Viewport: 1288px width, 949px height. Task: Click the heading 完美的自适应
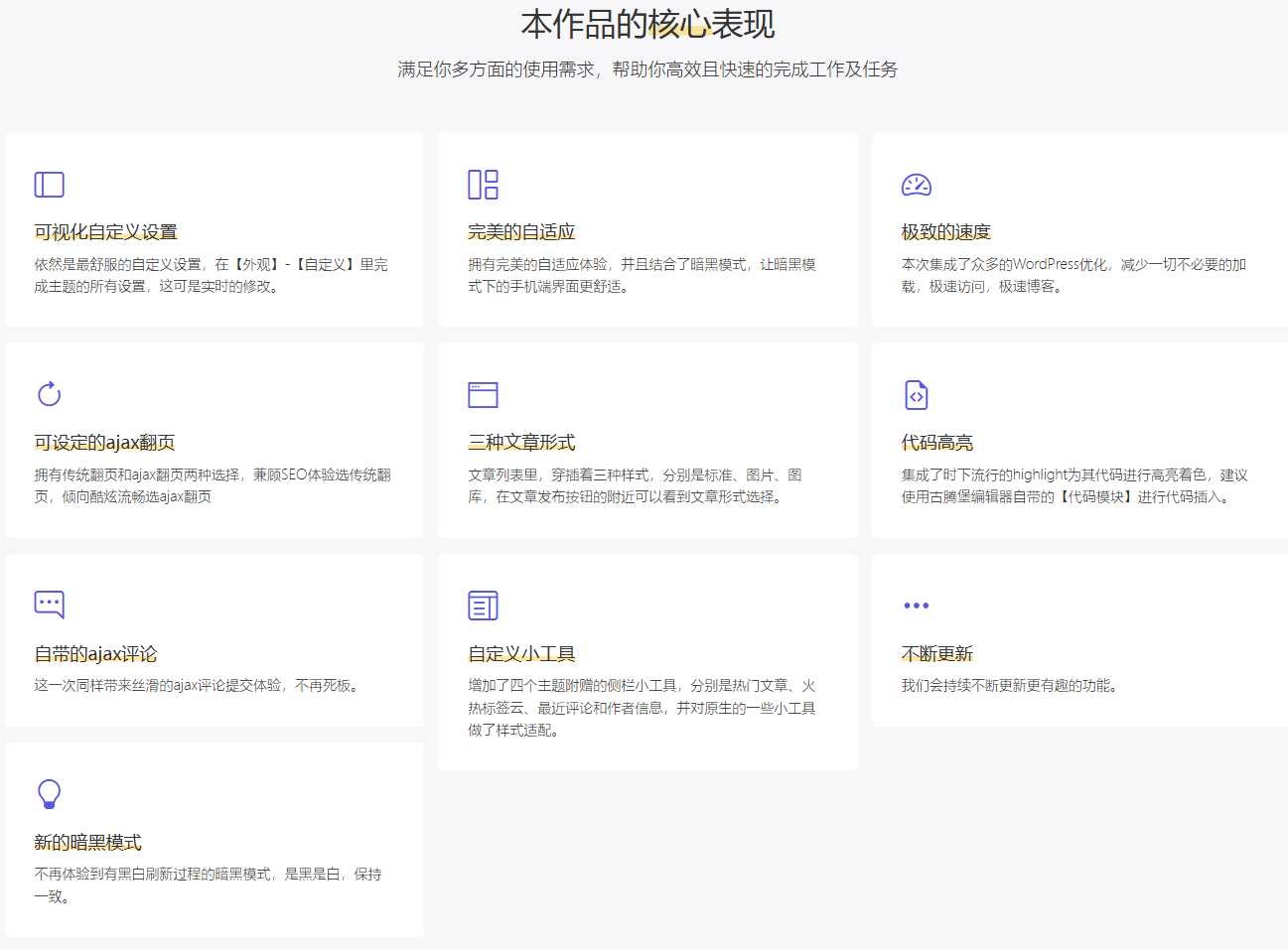point(521,232)
